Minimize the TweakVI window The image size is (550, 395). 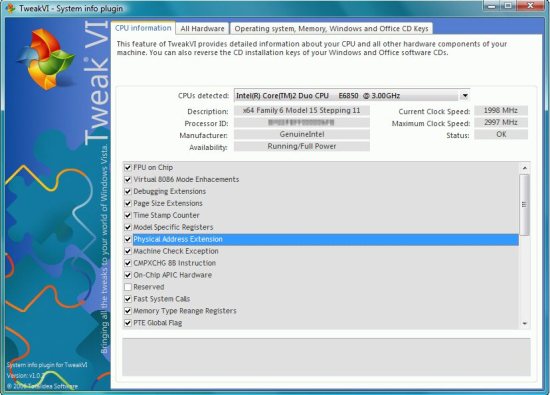click(x=492, y=6)
